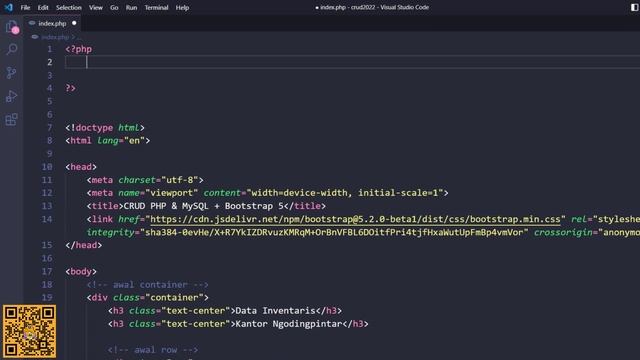The image size is (640, 360).
Task: Click 'Data Inventaris' heading text
Action: [276, 311]
